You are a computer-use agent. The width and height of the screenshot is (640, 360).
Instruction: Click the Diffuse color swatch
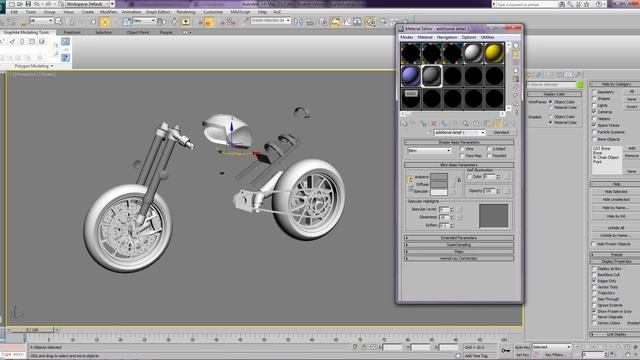[x=439, y=184]
